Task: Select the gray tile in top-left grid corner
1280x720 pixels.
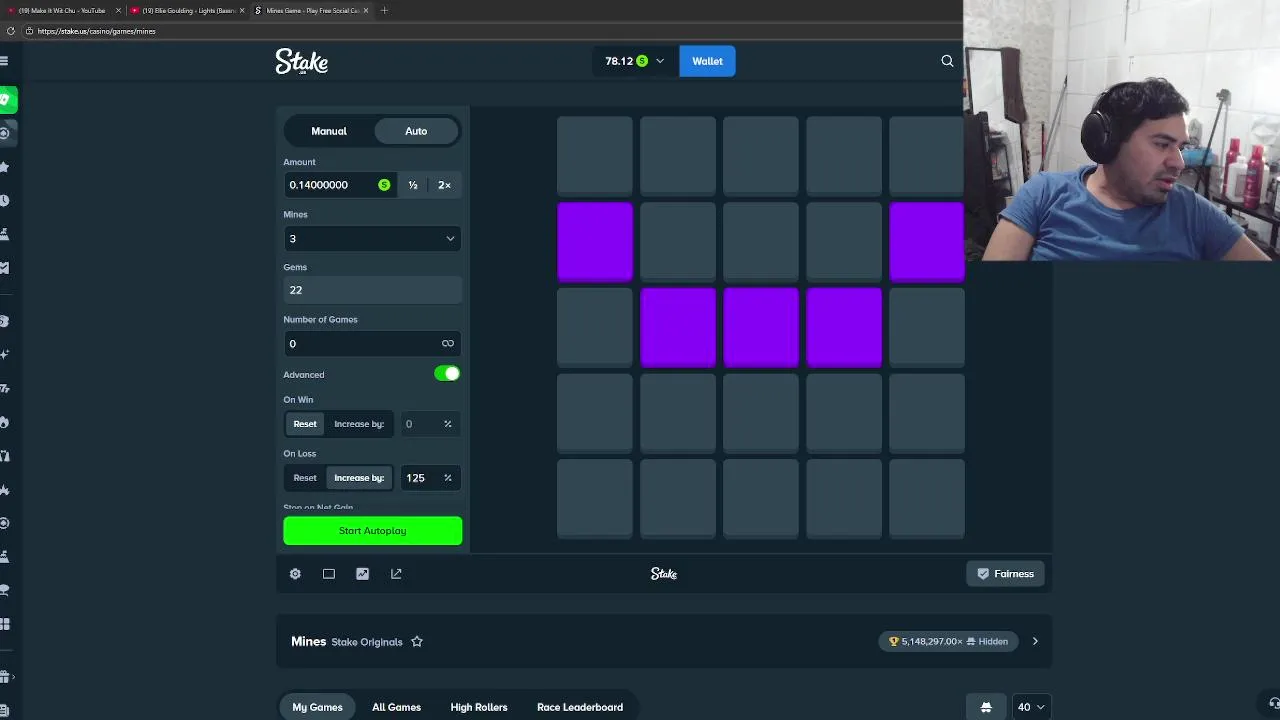Action: (x=595, y=155)
